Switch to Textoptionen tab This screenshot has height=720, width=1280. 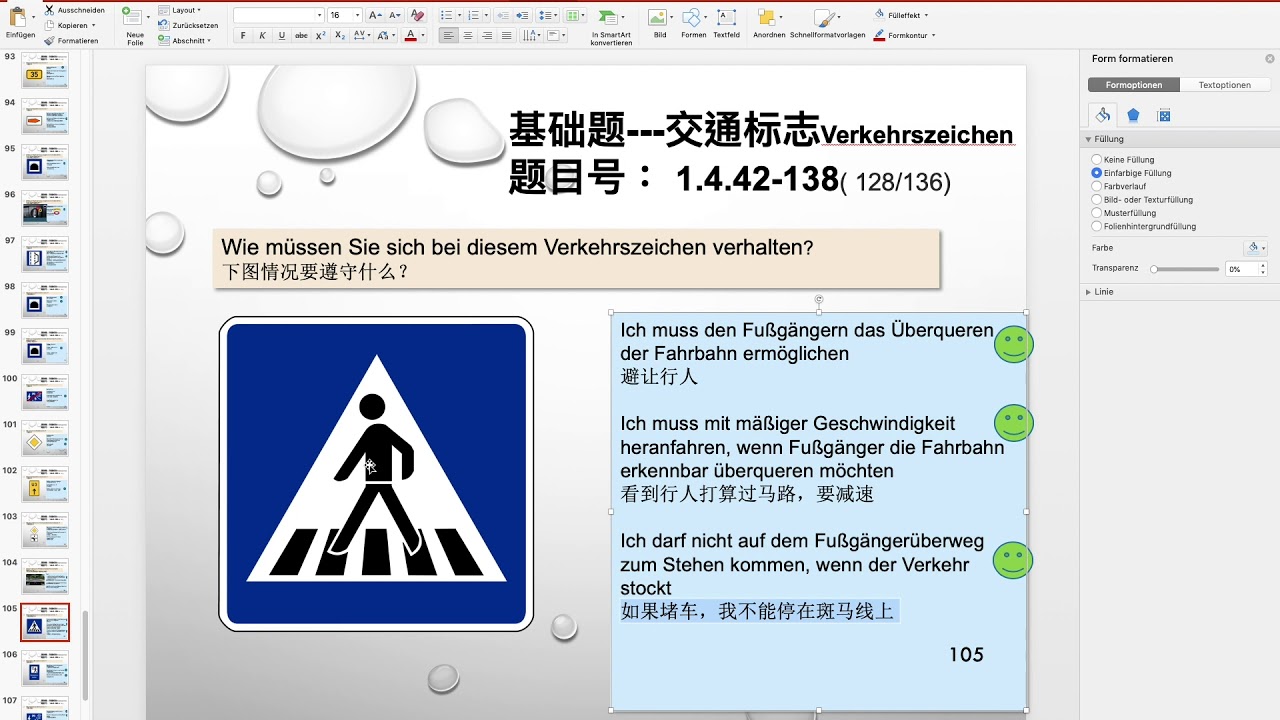[x=1225, y=85]
